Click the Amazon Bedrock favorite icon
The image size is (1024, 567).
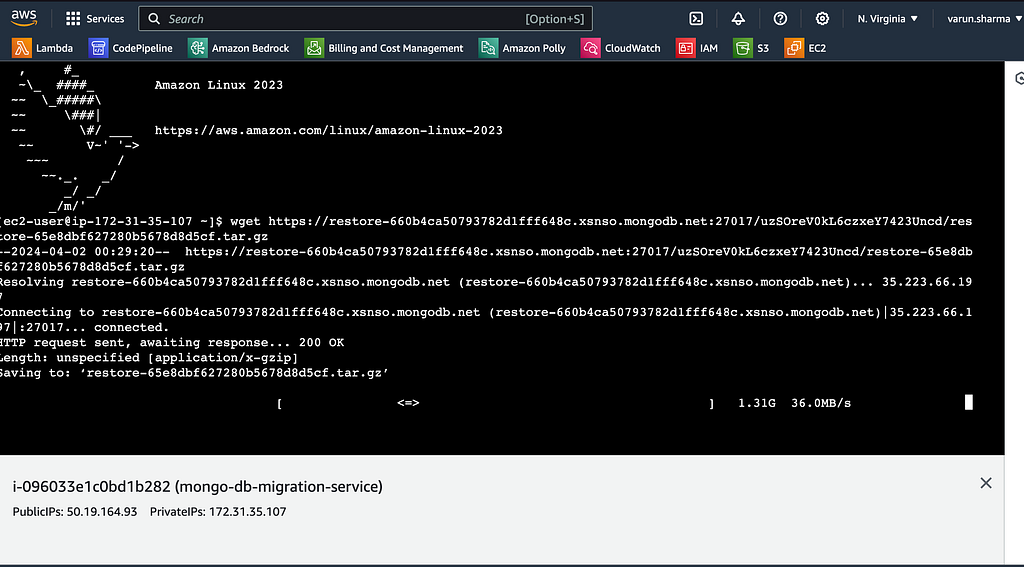[x=197, y=48]
